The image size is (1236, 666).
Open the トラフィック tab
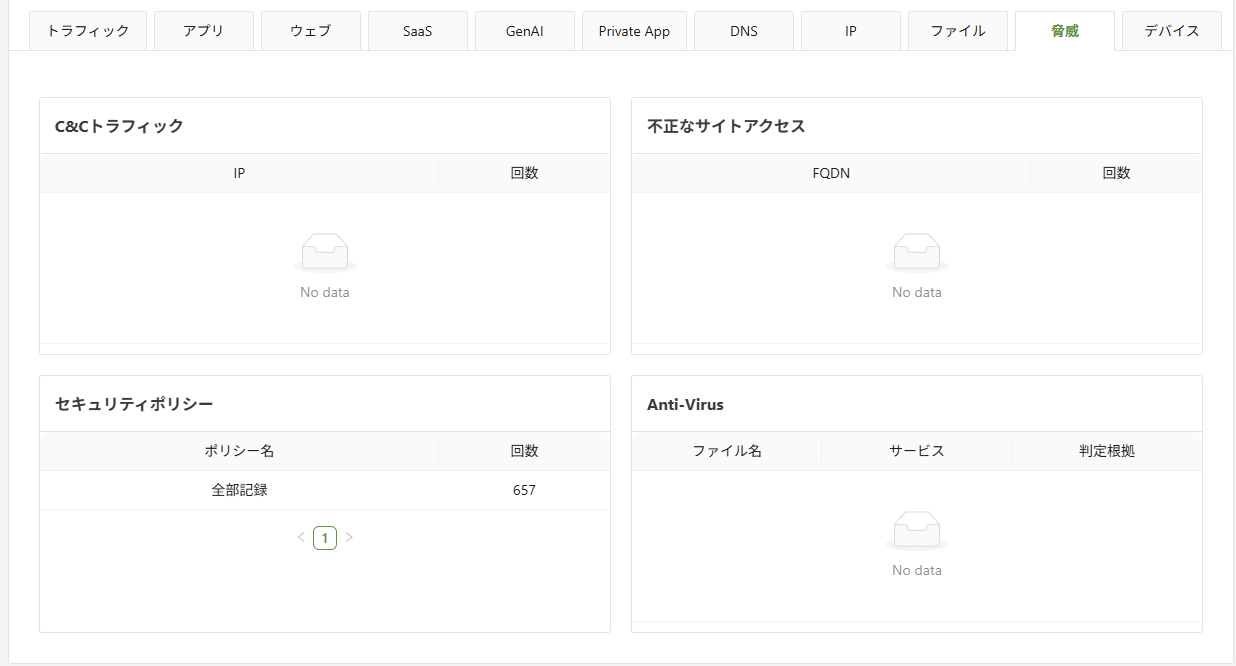[x=88, y=31]
